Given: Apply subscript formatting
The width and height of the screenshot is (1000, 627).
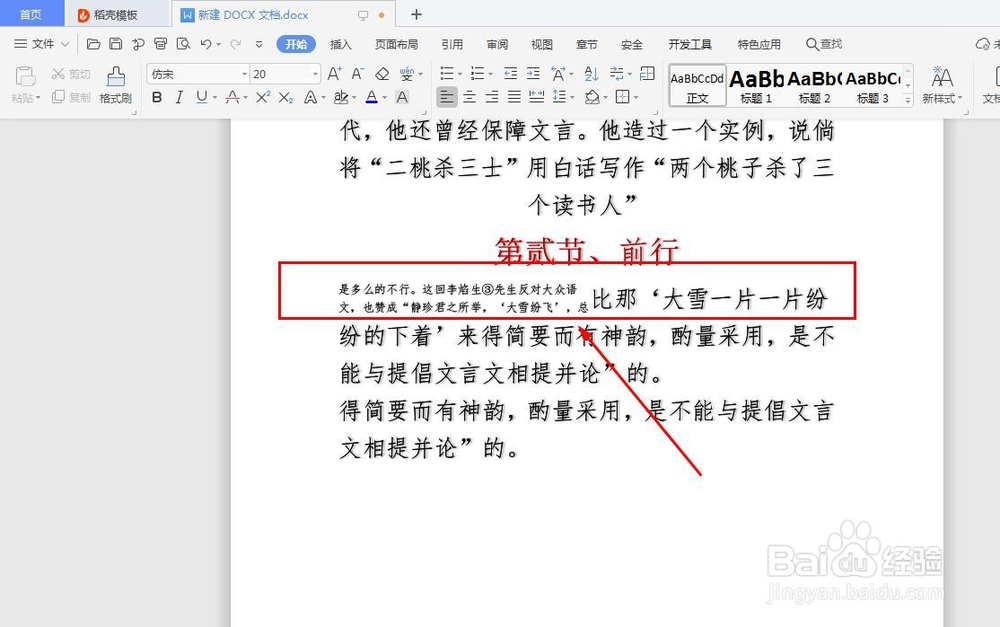Looking at the screenshot, I should (x=286, y=97).
